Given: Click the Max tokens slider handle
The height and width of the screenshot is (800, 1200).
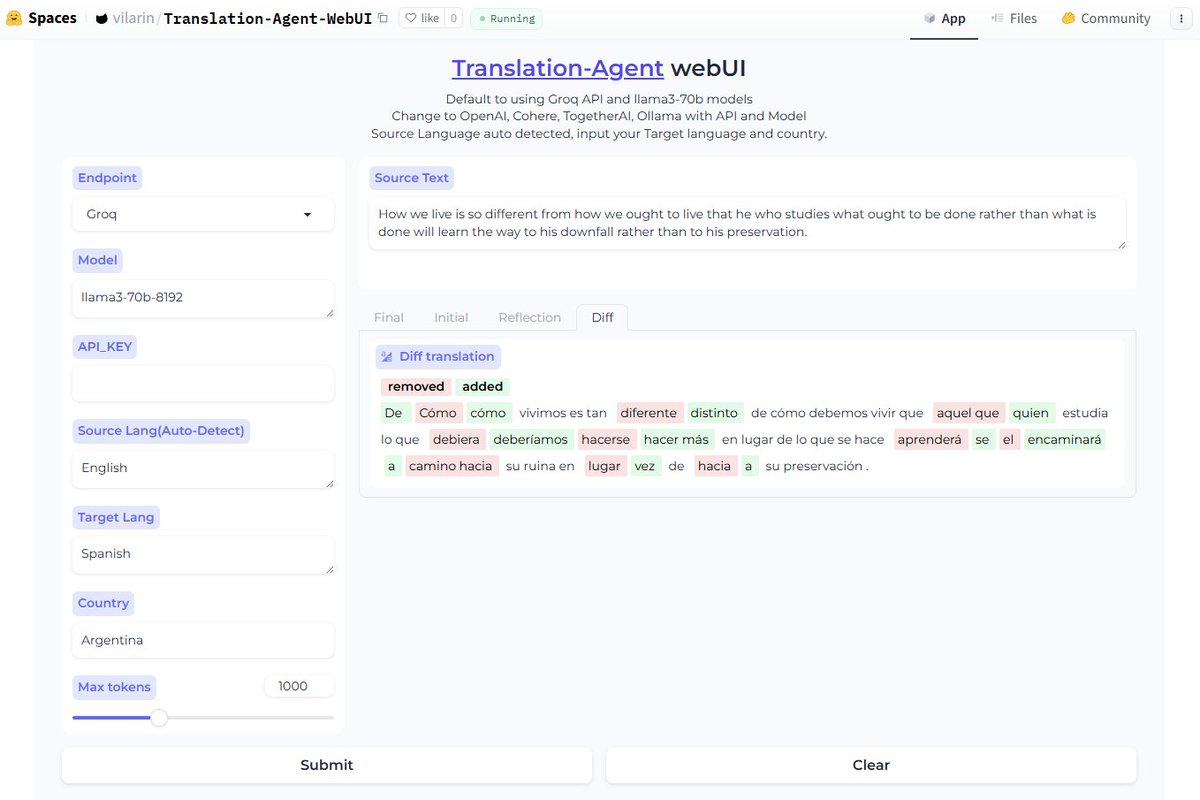Looking at the screenshot, I should pyautogui.click(x=159, y=717).
